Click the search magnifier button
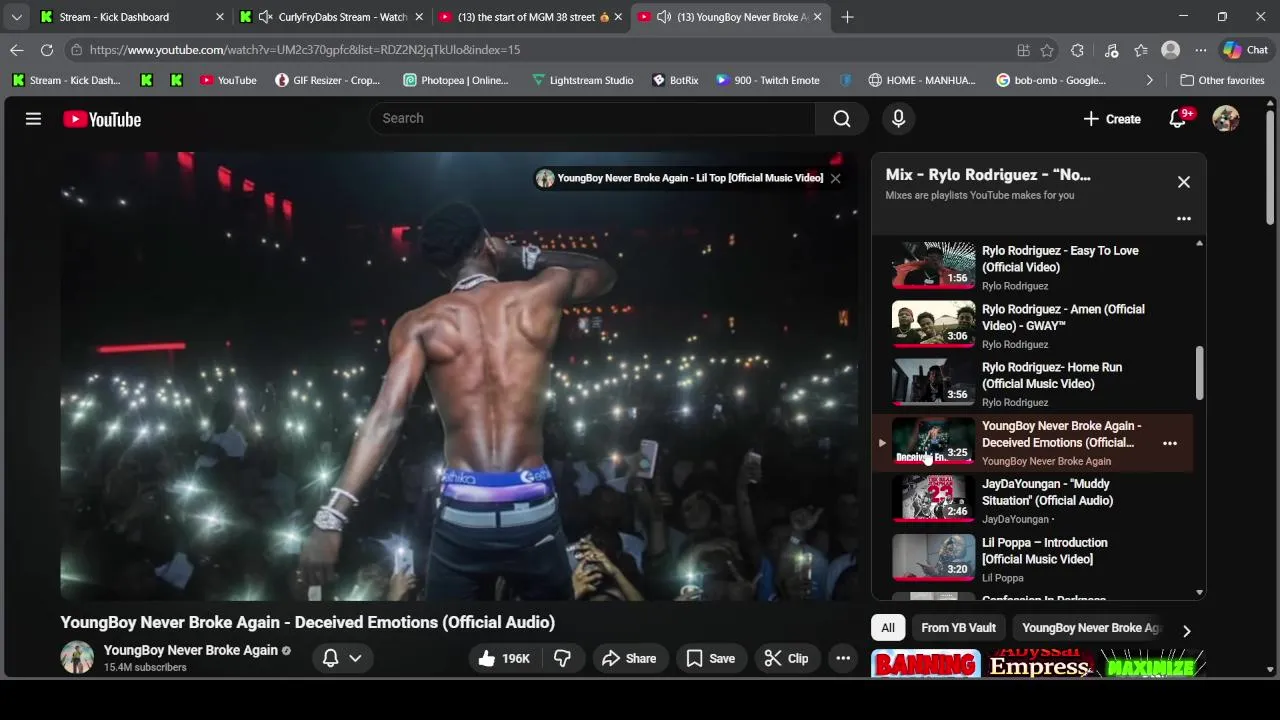The image size is (1280, 720). pos(842,119)
